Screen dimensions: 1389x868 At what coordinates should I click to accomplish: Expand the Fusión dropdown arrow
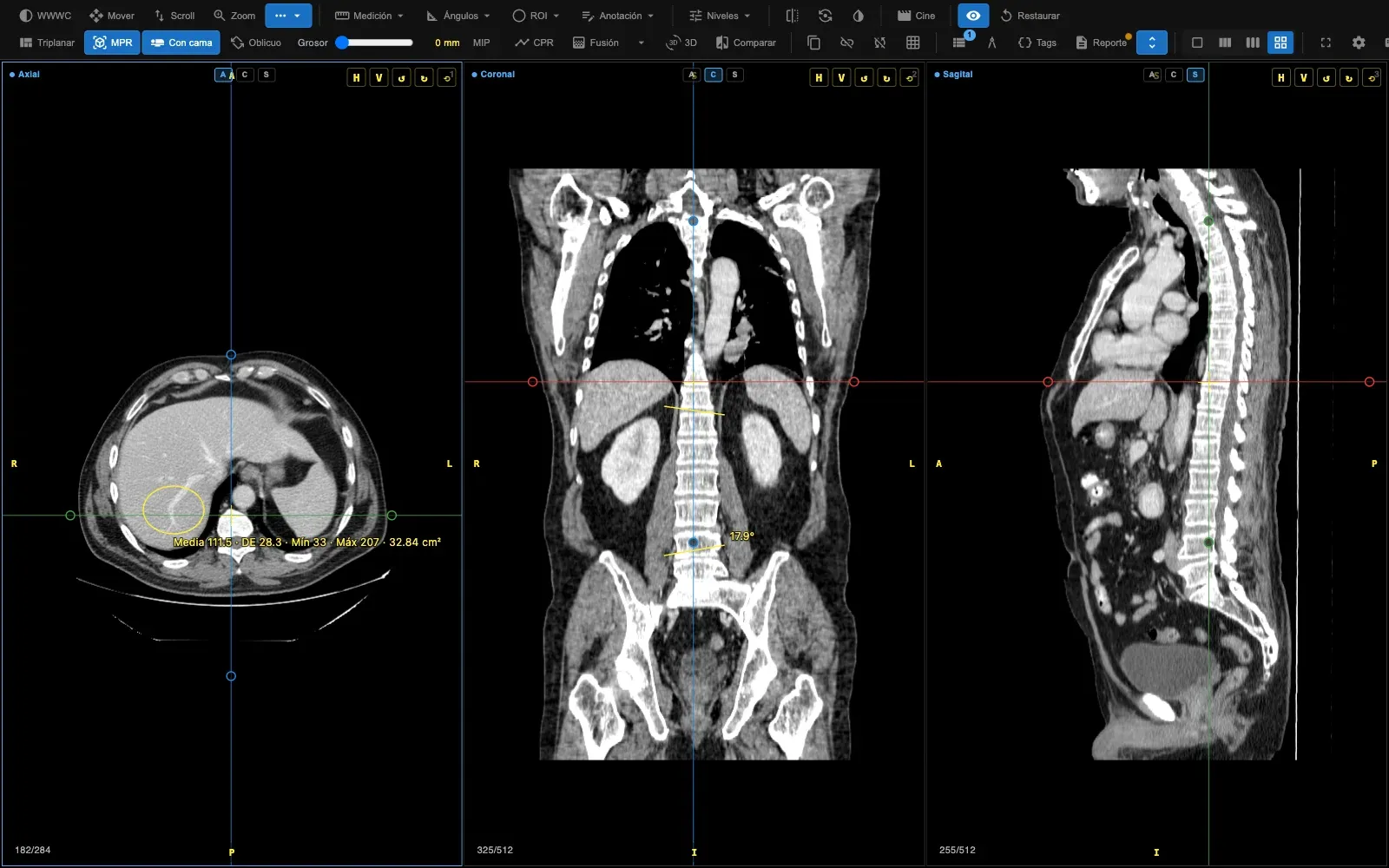642,43
